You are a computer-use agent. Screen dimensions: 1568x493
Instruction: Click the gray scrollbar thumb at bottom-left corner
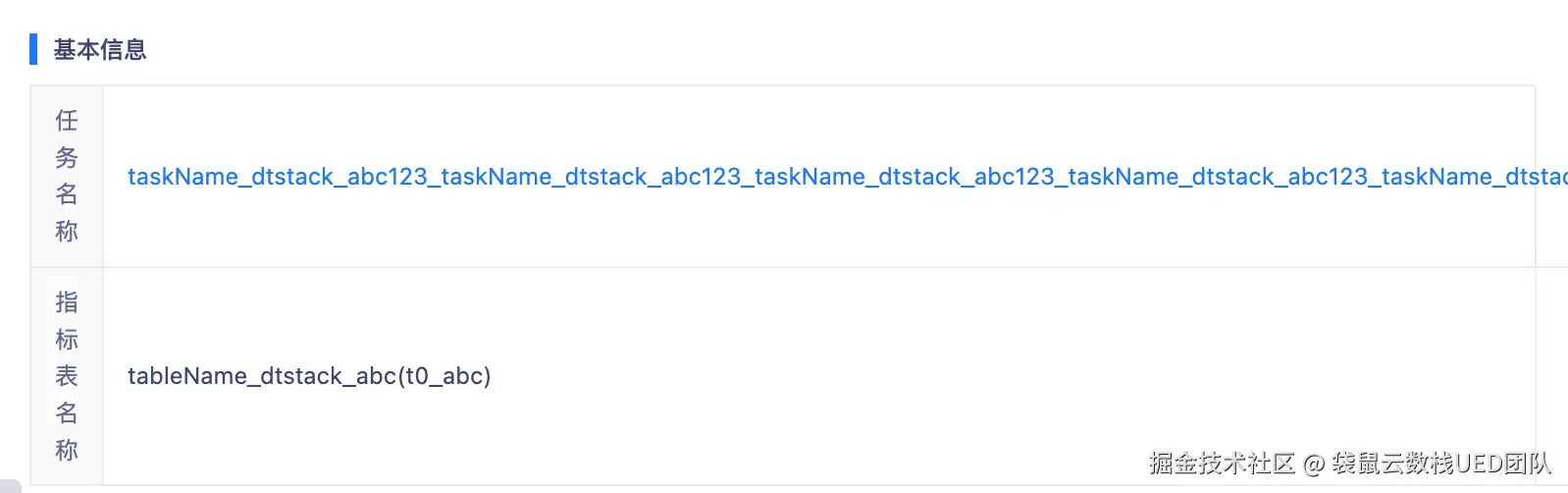10,486
